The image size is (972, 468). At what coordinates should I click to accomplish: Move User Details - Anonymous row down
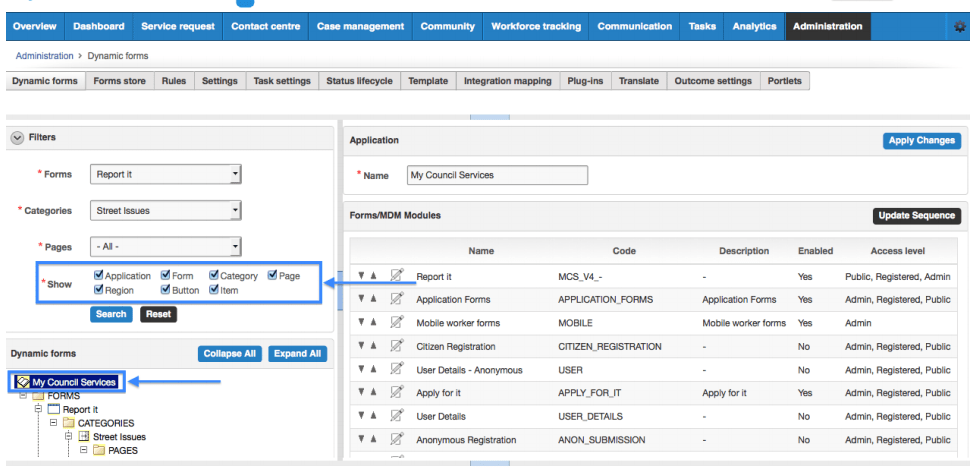tap(361, 369)
